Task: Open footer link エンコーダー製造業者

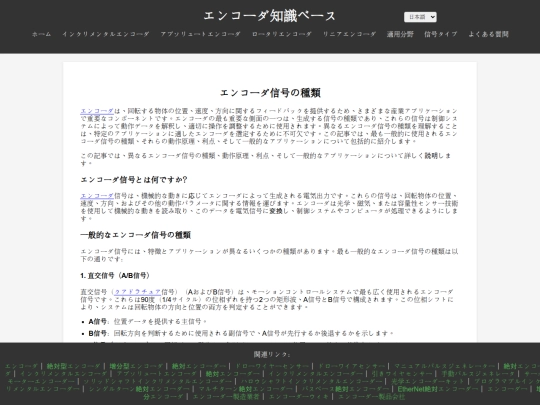Action: (226, 396)
